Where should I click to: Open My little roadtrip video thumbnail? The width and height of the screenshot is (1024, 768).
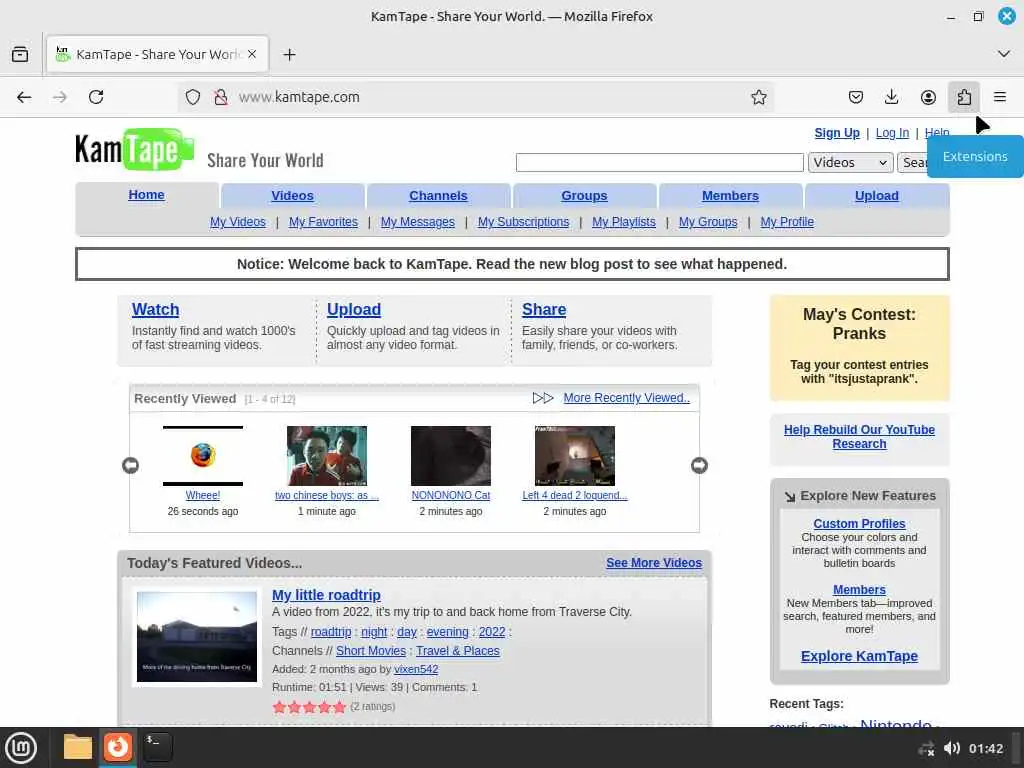[x=197, y=637]
